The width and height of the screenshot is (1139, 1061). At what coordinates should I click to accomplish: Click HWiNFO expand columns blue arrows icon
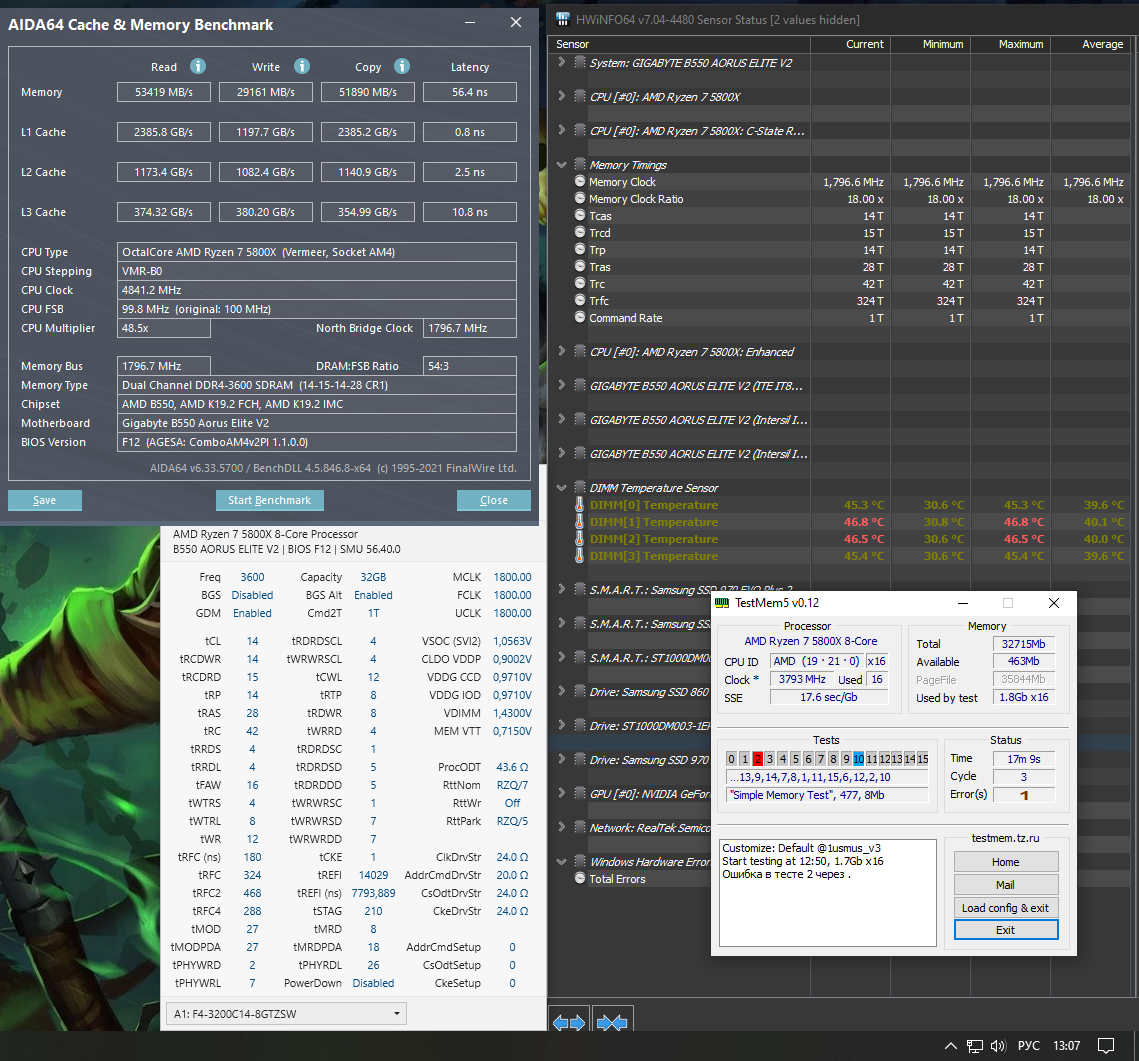(569, 1022)
